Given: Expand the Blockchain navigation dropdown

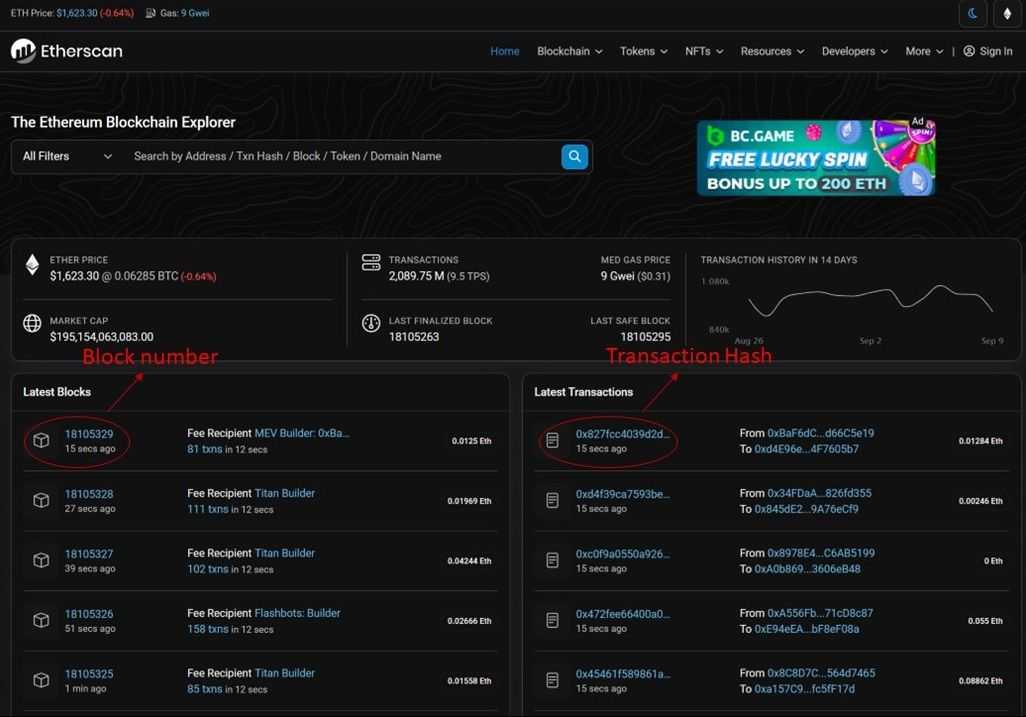Looking at the screenshot, I should click(569, 51).
